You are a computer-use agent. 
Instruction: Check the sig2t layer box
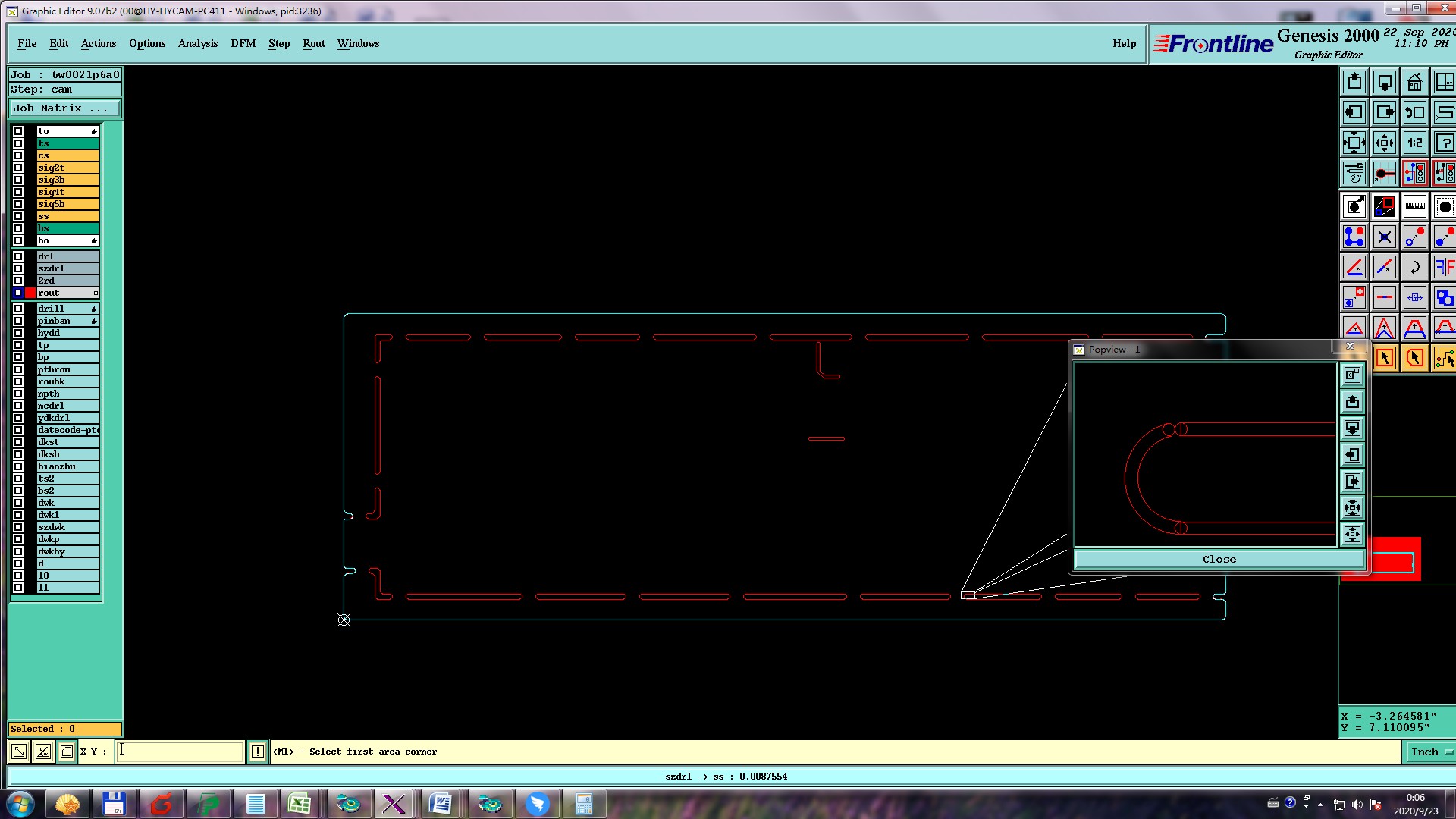(18, 168)
